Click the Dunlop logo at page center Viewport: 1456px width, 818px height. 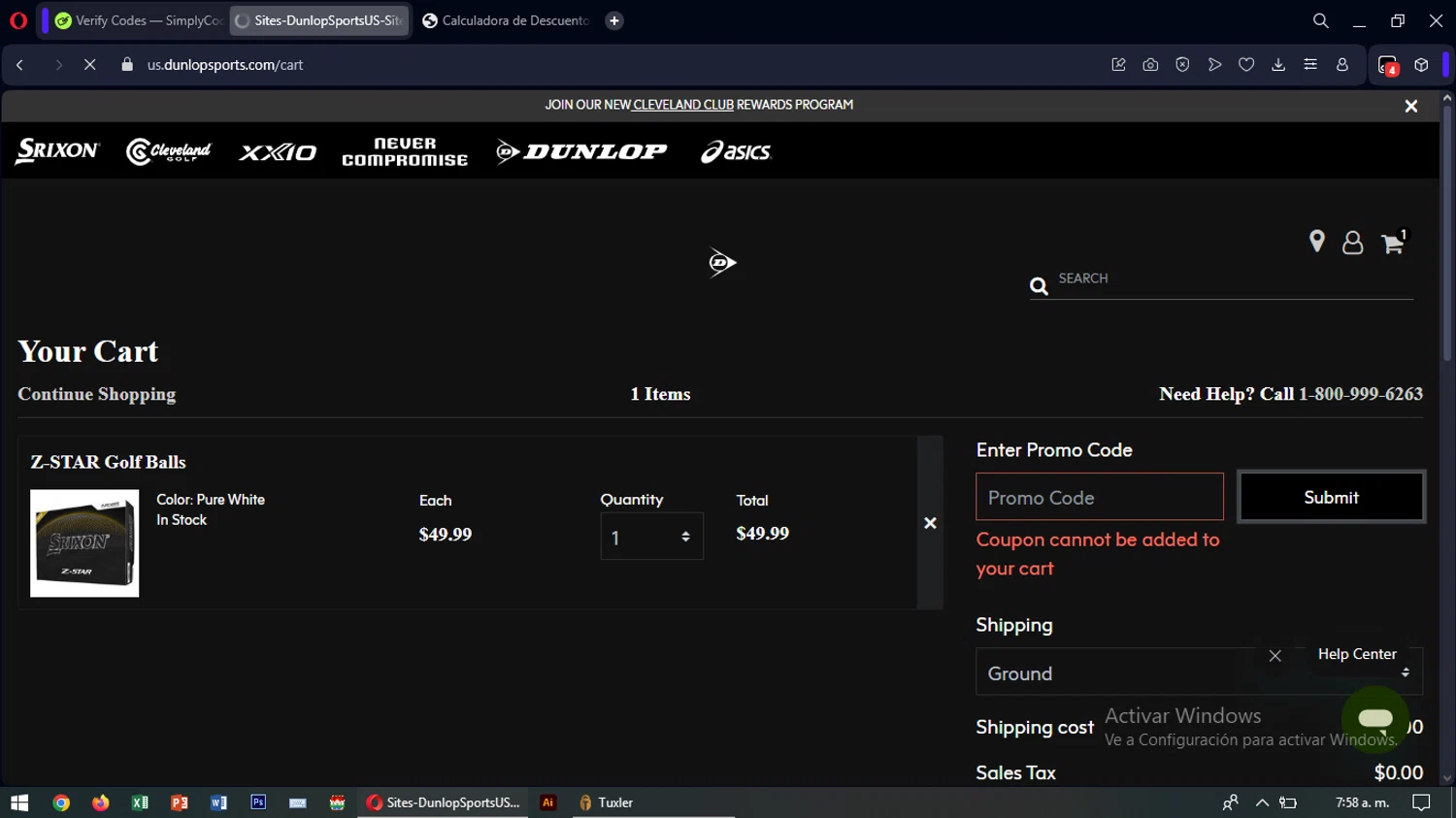click(722, 262)
